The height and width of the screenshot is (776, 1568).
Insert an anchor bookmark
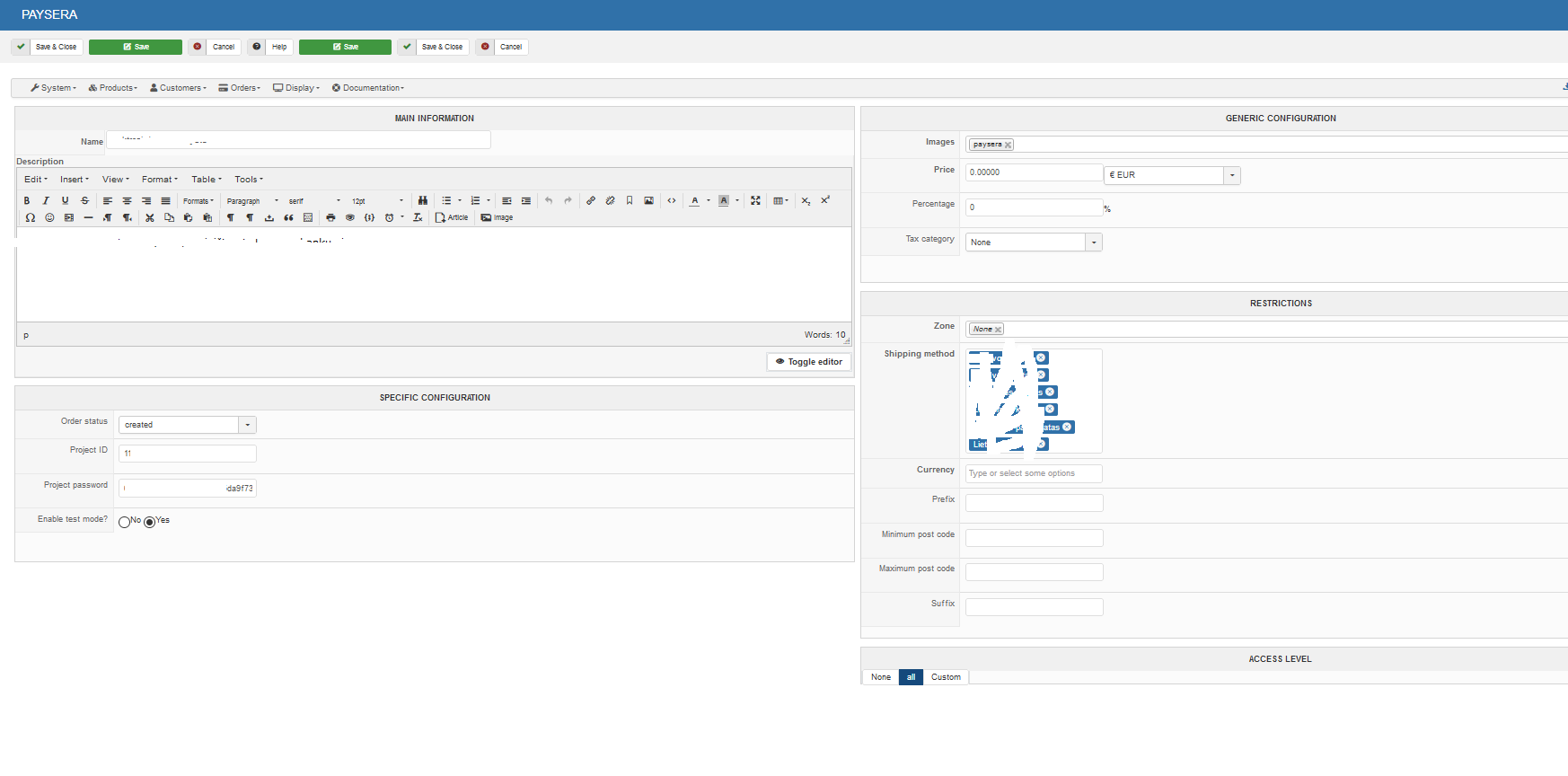[x=630, y=201]
